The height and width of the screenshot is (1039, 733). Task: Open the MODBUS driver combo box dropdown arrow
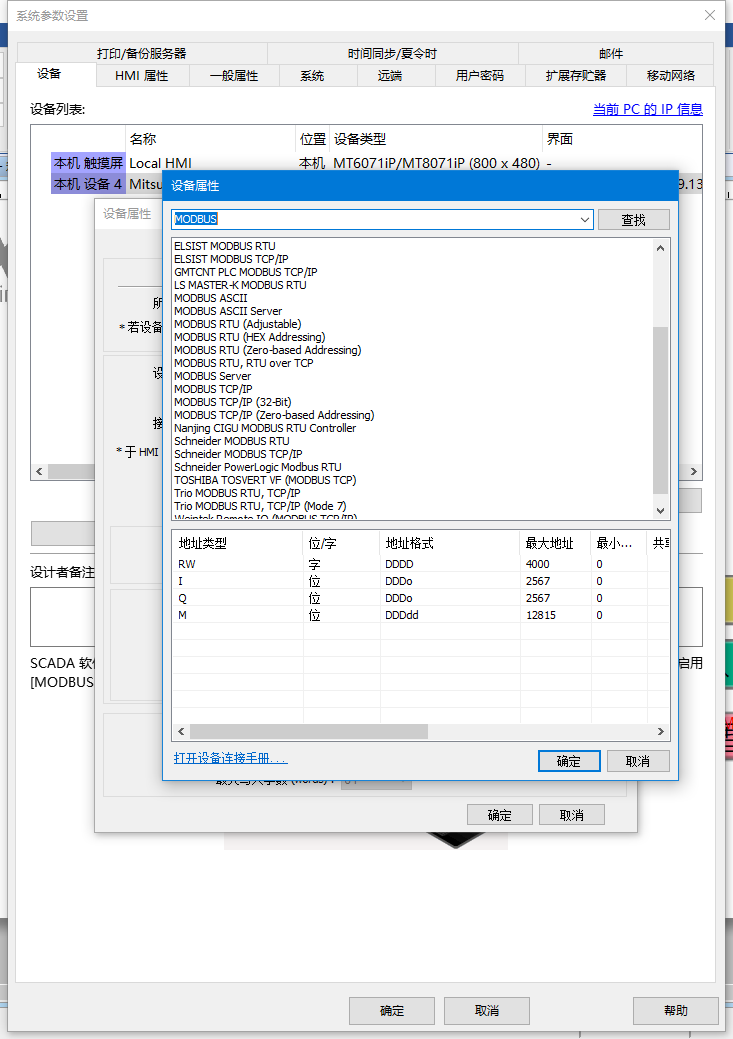click(585, 219)
